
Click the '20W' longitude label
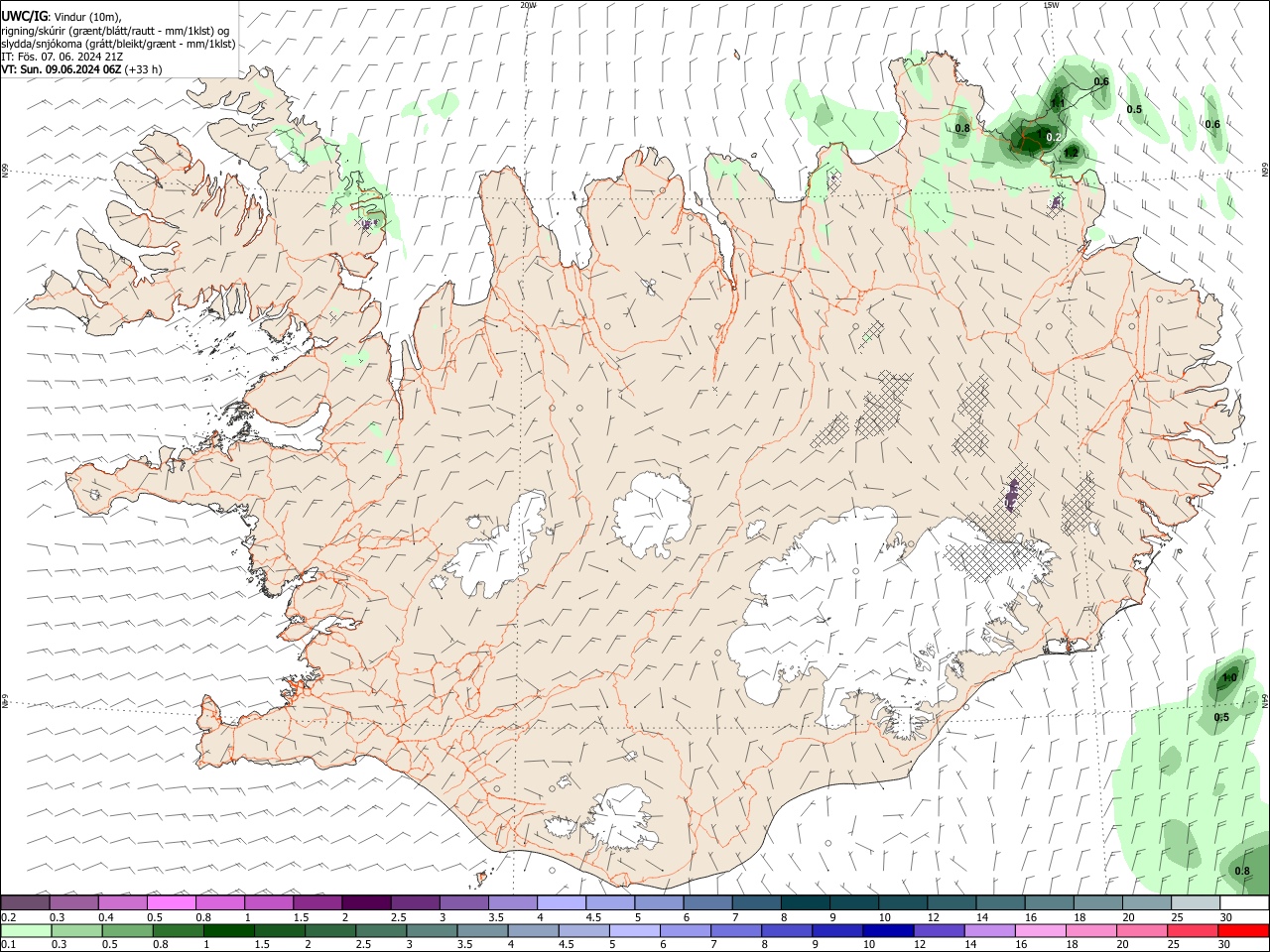pos(529,5)
